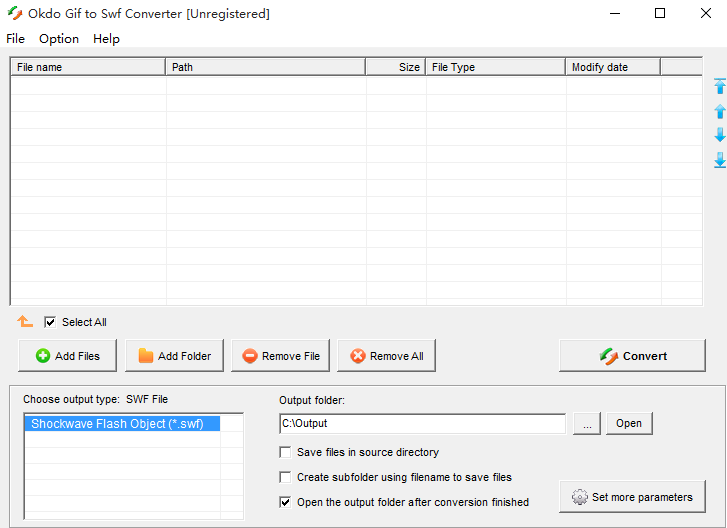Viewport: 727px width, 528px height.
Task: Move selected file to top arrow icon
Action: coord(720,86)
